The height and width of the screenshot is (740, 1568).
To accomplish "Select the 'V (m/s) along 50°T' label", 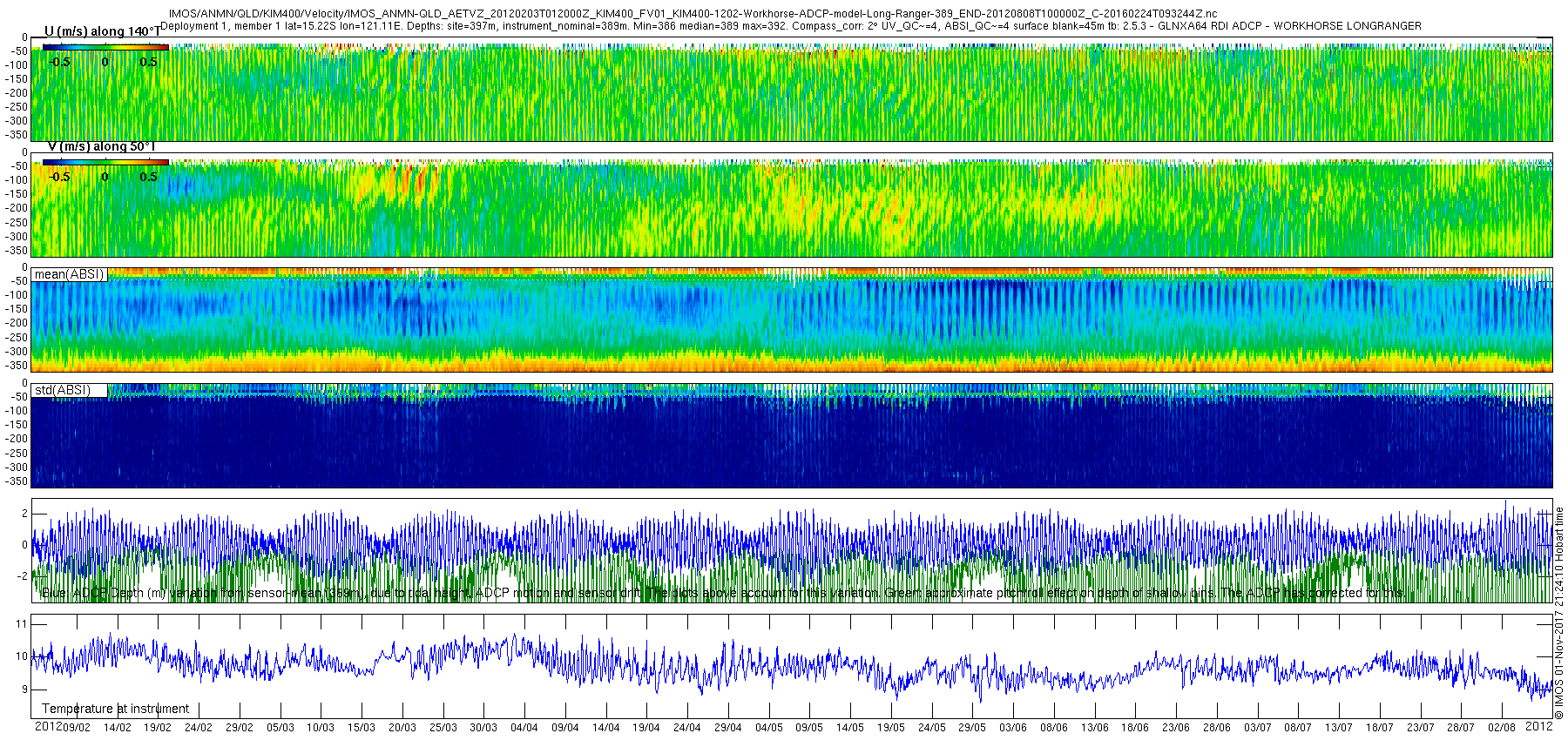I will click(x=100, y=146).
